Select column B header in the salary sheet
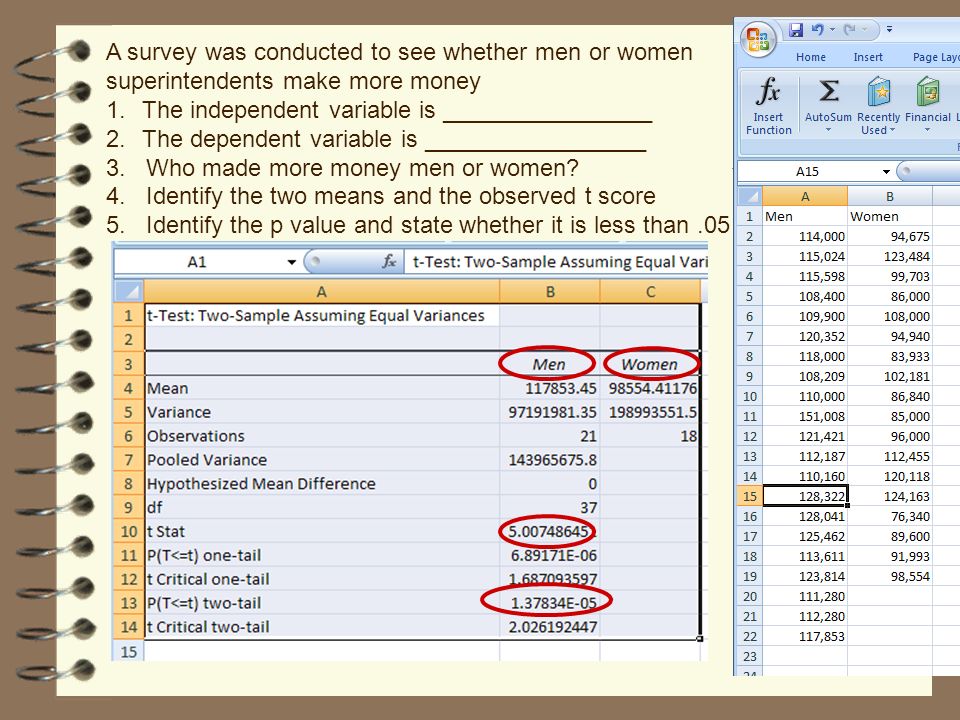The height and width of the screenshot is (720, 960). coord(890,197)
